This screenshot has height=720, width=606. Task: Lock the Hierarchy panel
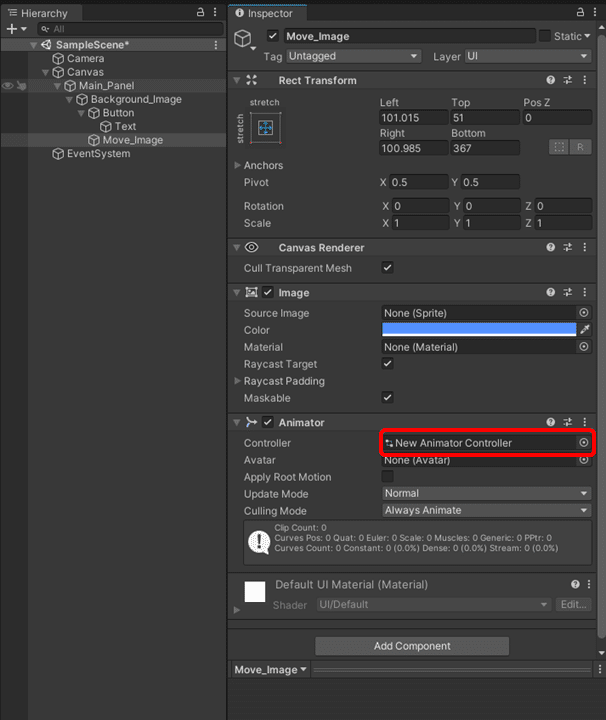200,12
